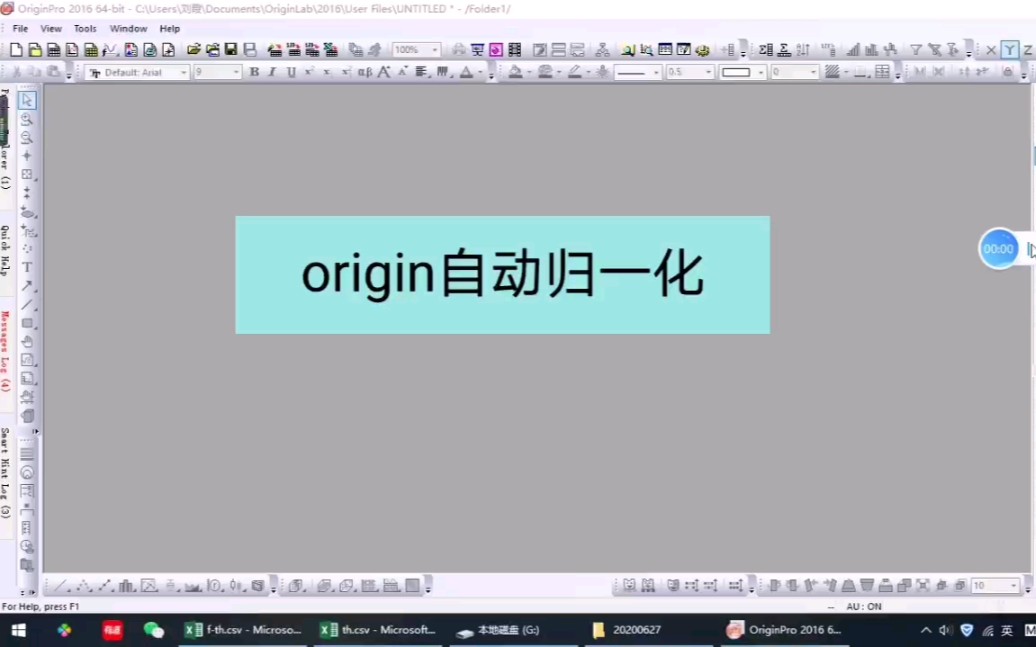Toggle Bold formatting
The image size is (1036, 647).
click(253, 71)
